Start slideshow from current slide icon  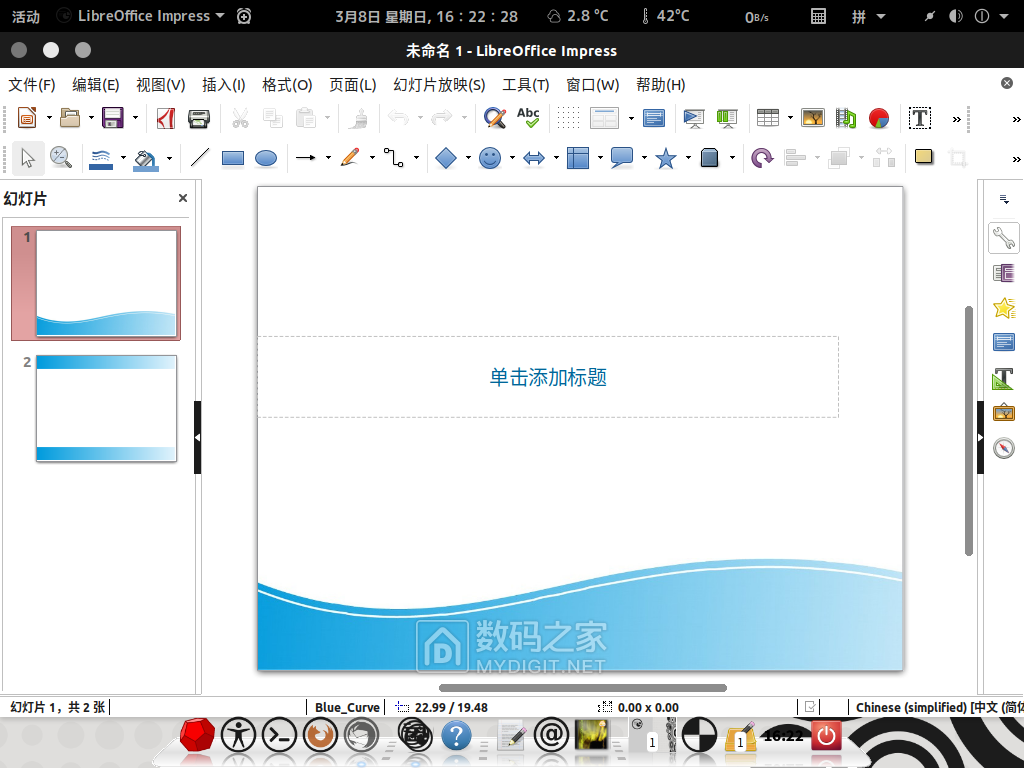pos(727,118)
